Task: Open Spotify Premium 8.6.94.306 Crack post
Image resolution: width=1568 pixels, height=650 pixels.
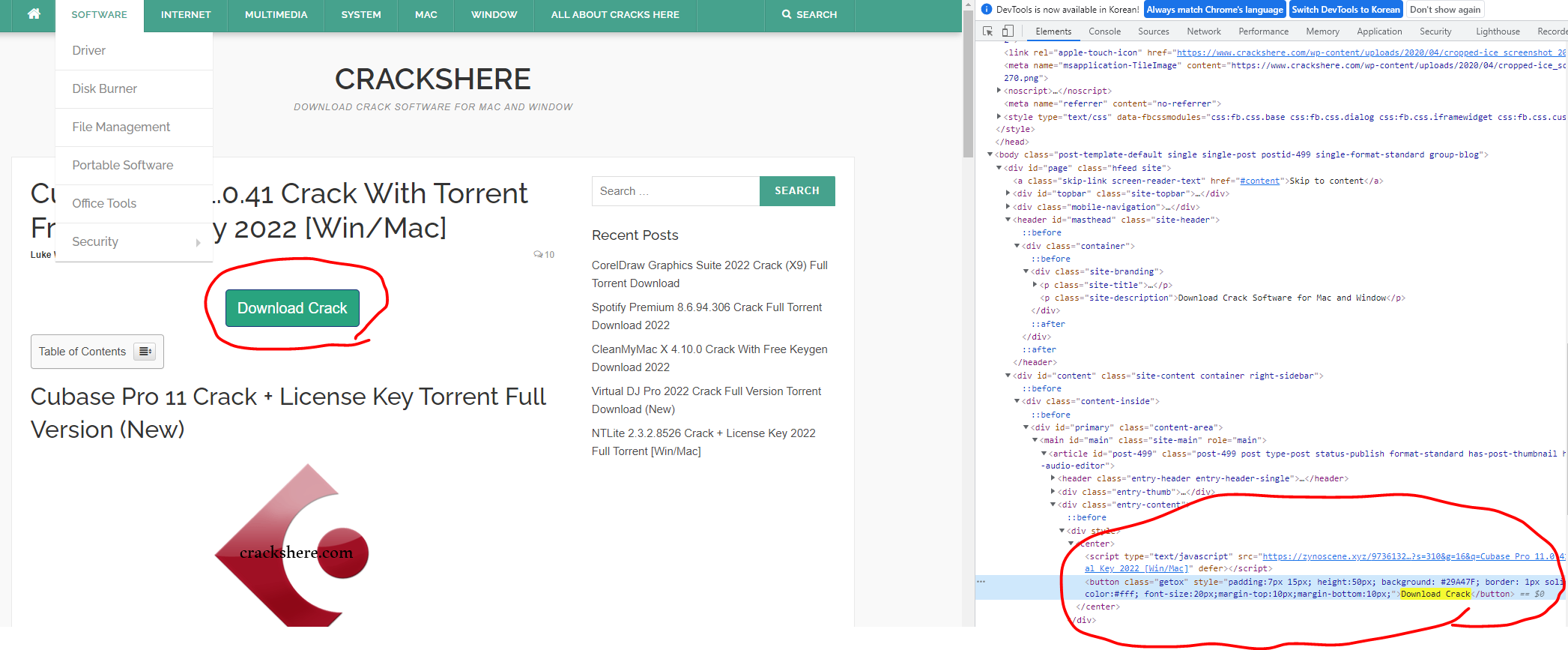Action: point(706,316)
